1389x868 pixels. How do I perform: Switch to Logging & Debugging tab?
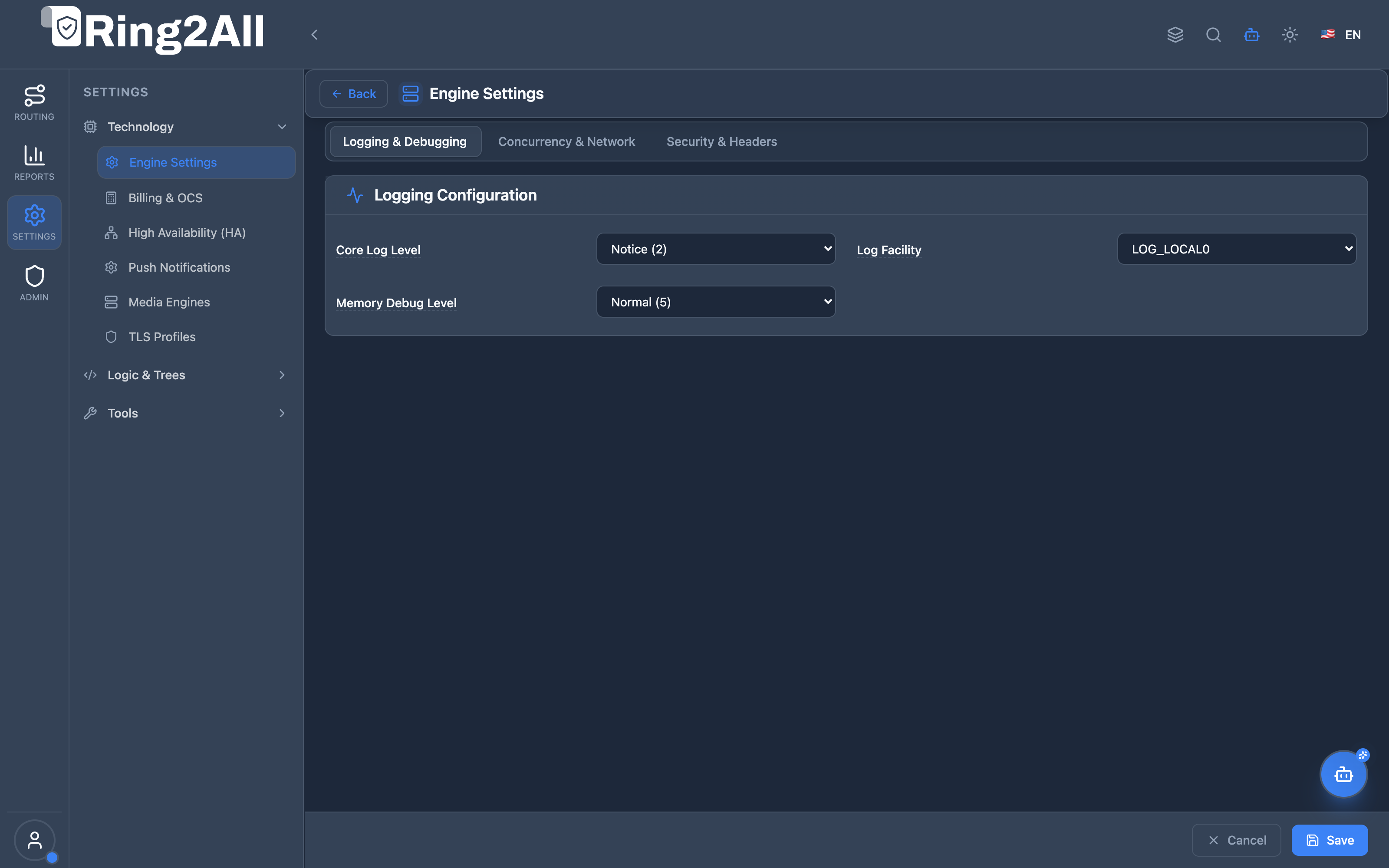tap(405, 142)
